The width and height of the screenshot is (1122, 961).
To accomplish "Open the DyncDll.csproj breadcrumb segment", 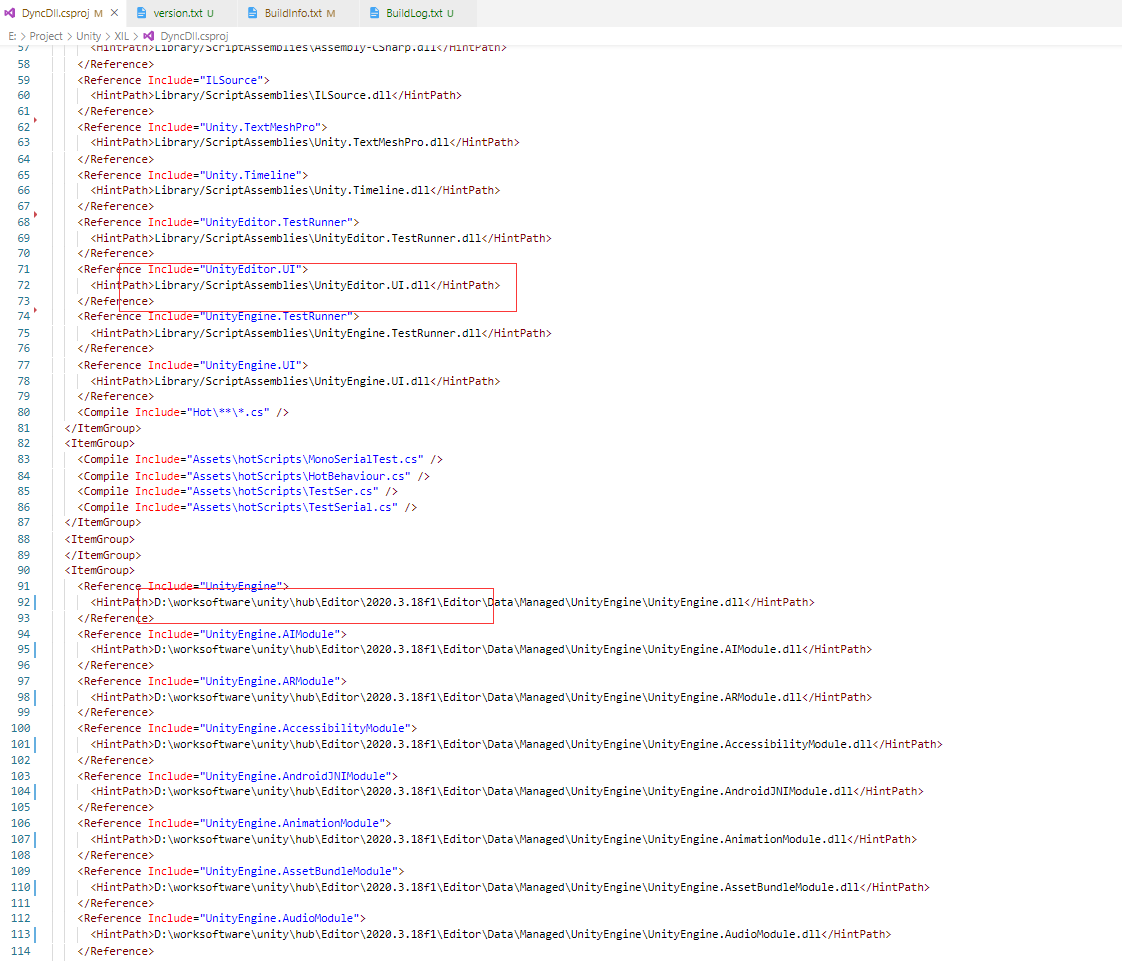I will click(195, 36).
